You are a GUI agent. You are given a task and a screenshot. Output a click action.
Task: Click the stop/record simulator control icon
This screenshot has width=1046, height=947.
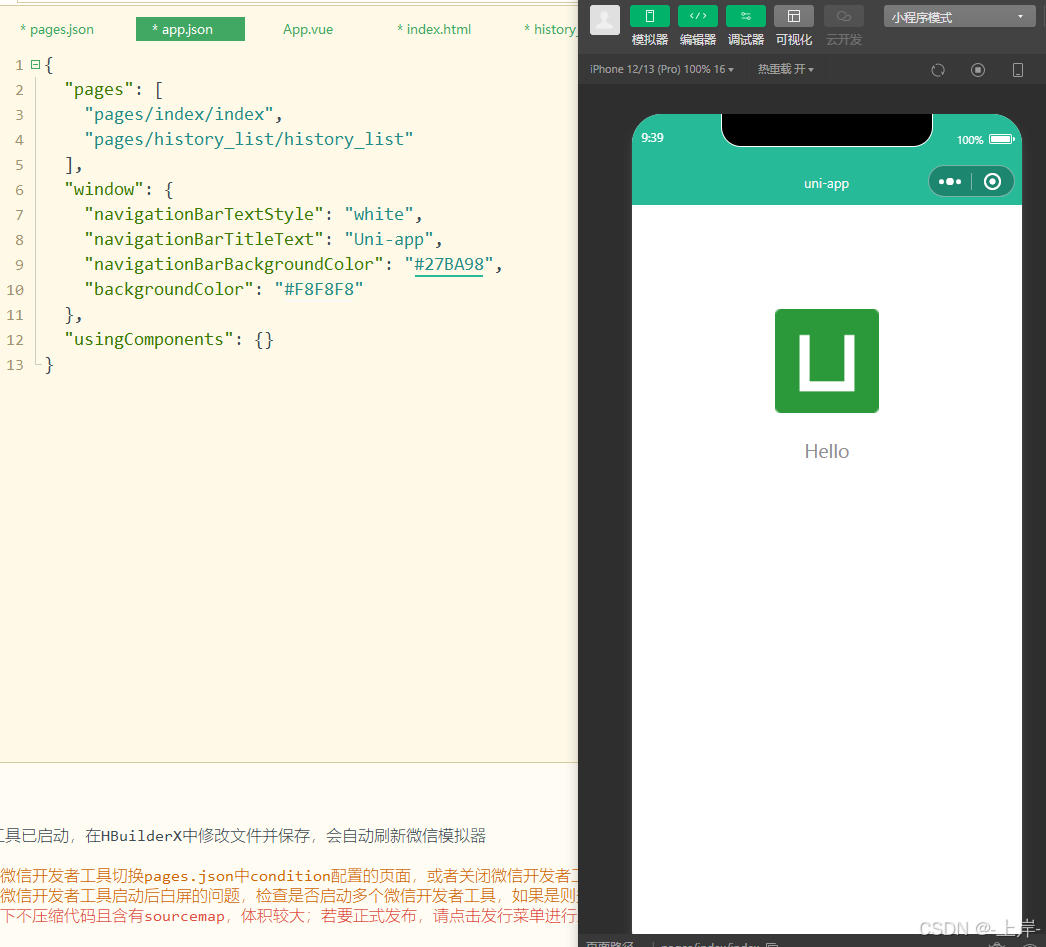tap(977, 69)
